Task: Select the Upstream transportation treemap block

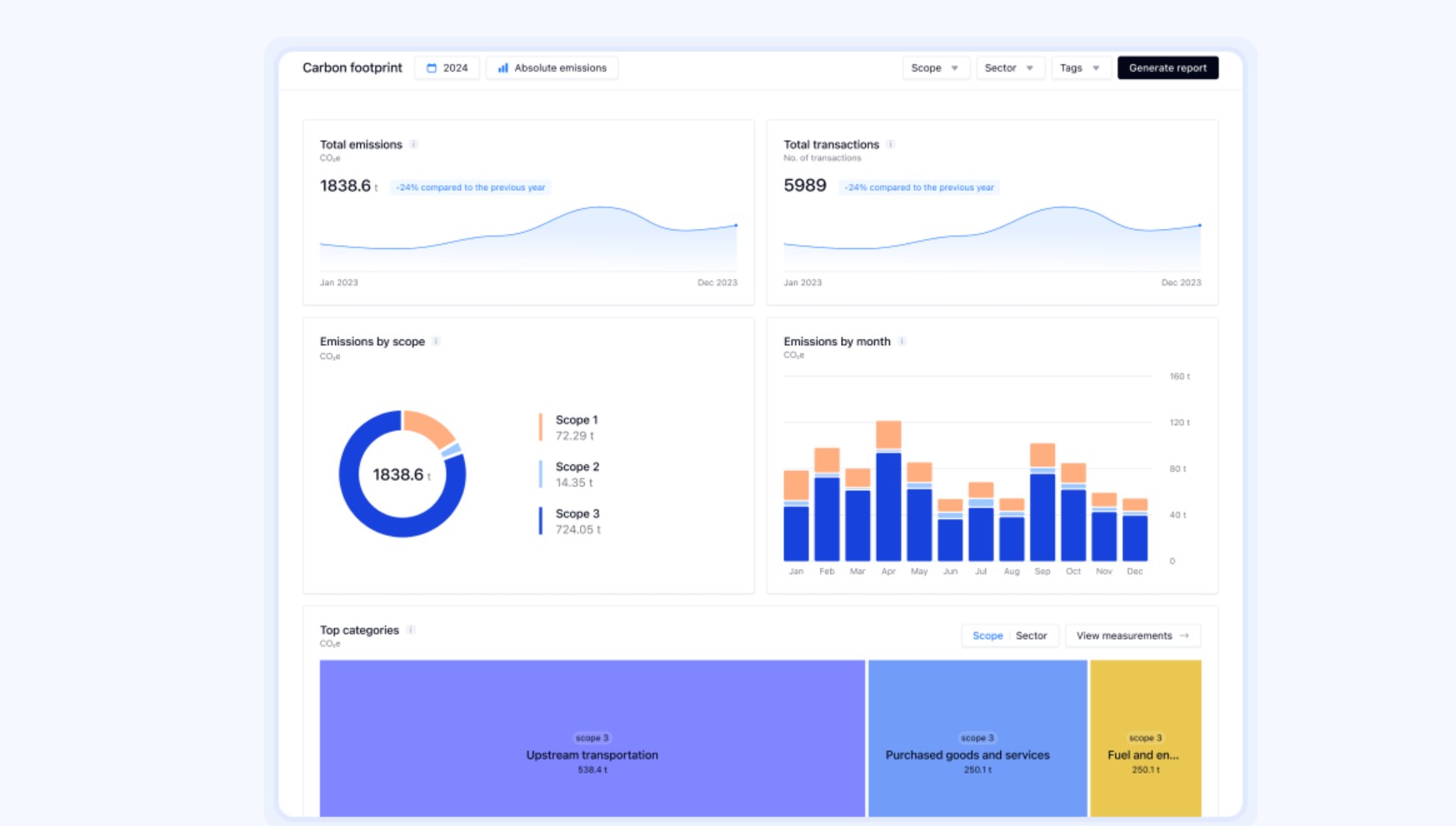Action: (592, 738)
